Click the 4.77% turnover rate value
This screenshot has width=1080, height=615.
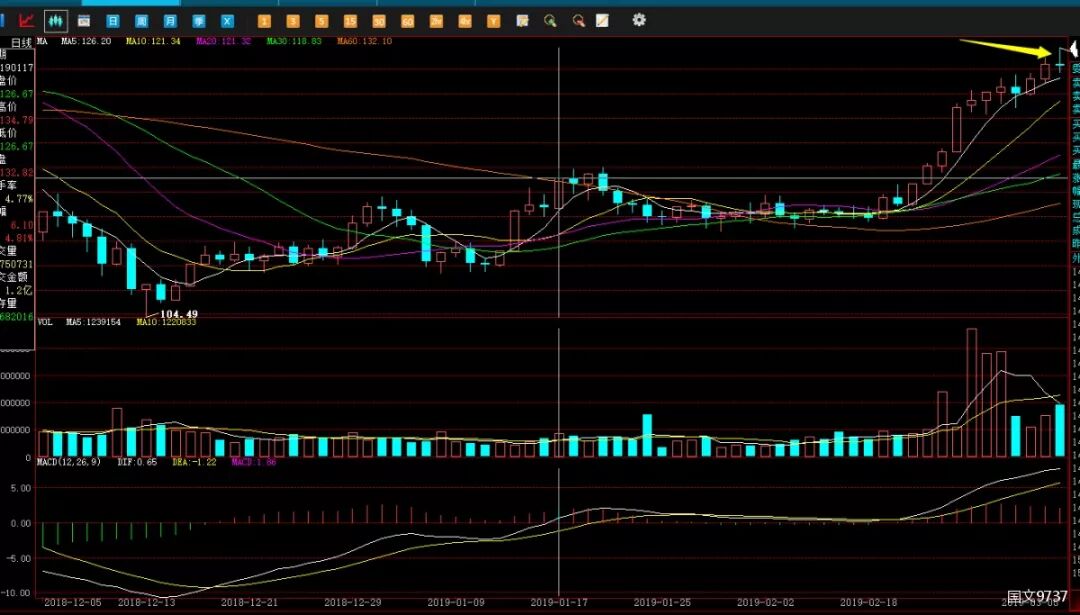pos(19,198)
